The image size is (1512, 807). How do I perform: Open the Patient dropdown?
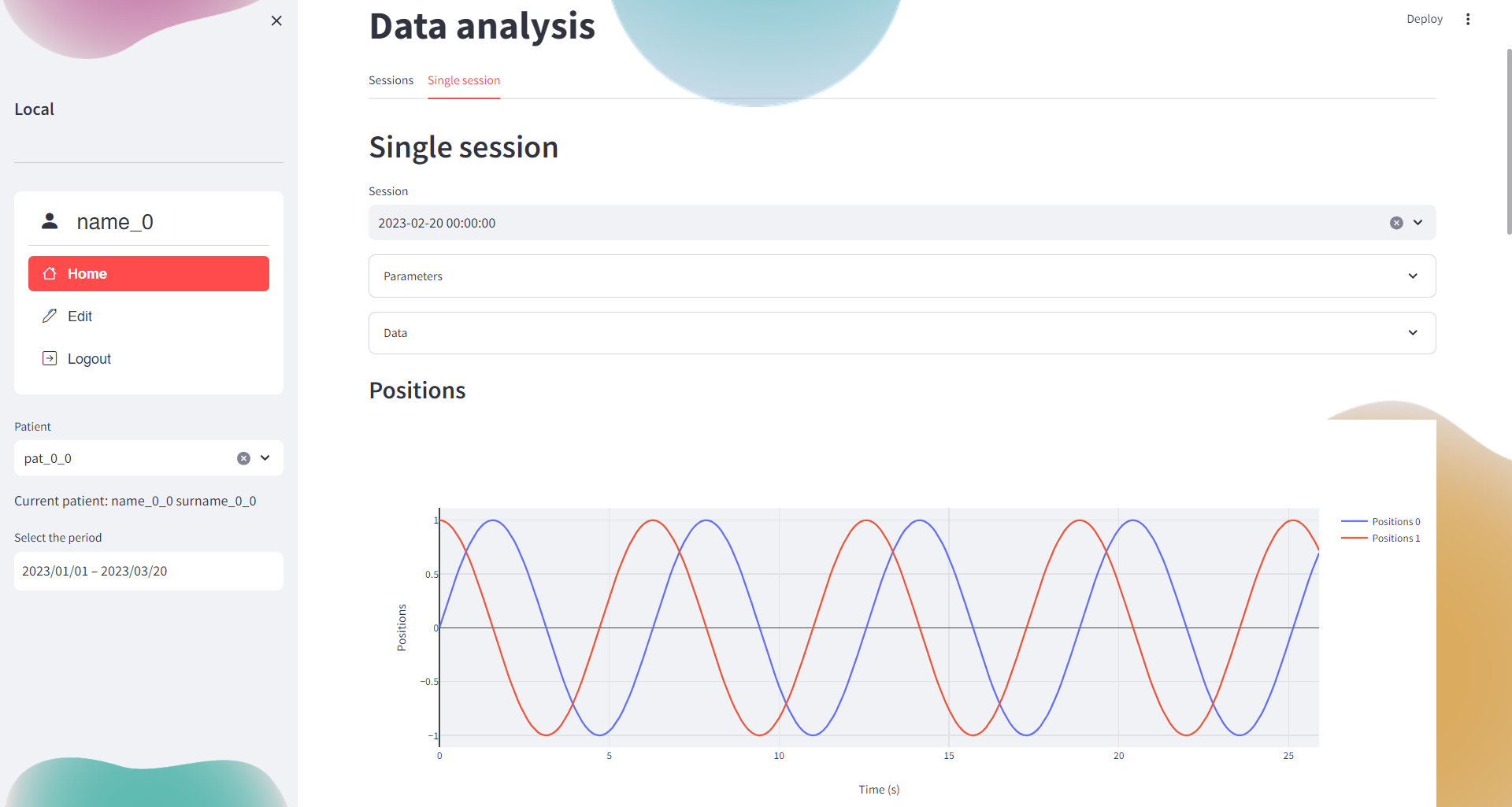265,458
